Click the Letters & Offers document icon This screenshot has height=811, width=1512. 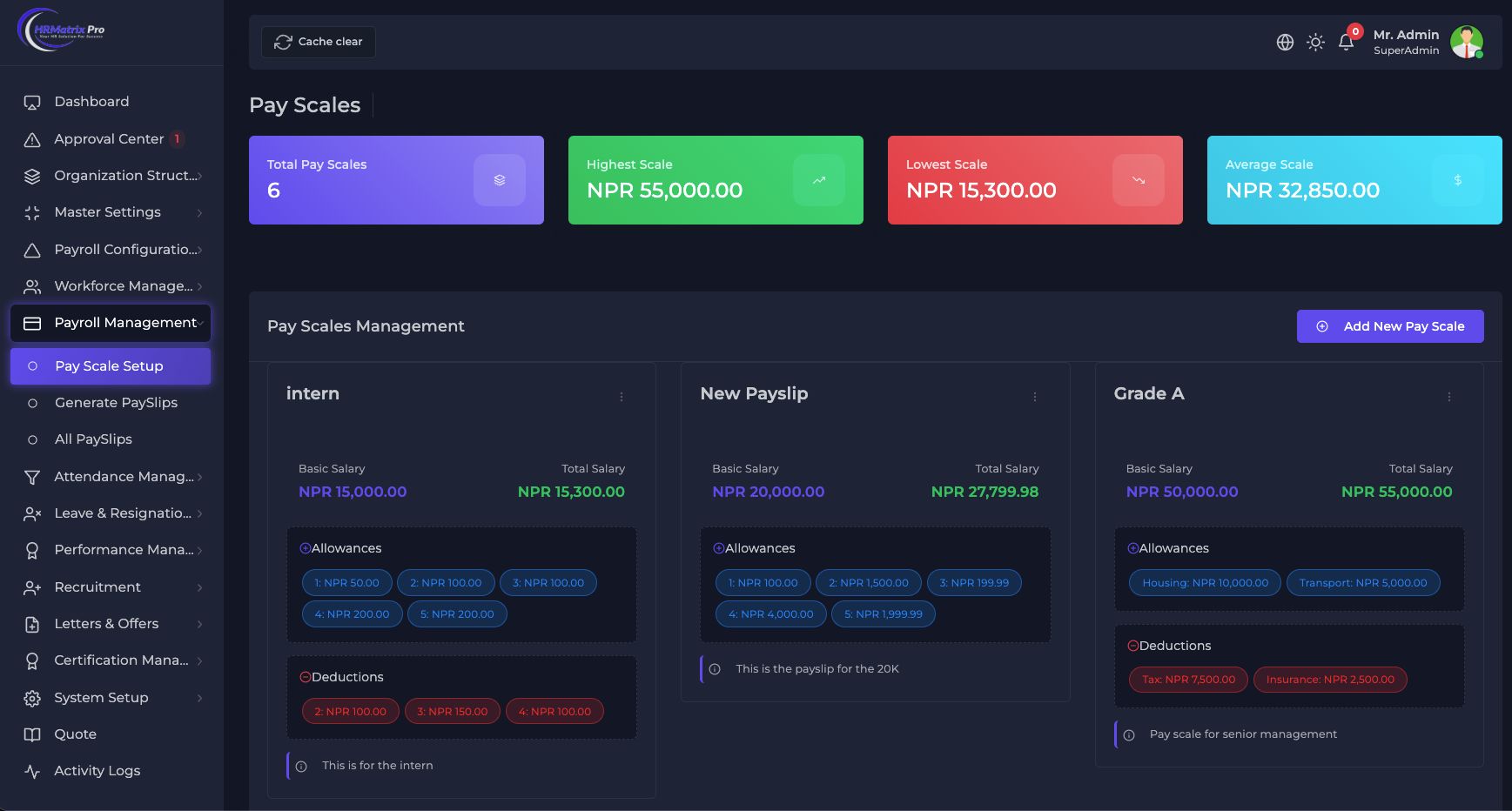32,624
